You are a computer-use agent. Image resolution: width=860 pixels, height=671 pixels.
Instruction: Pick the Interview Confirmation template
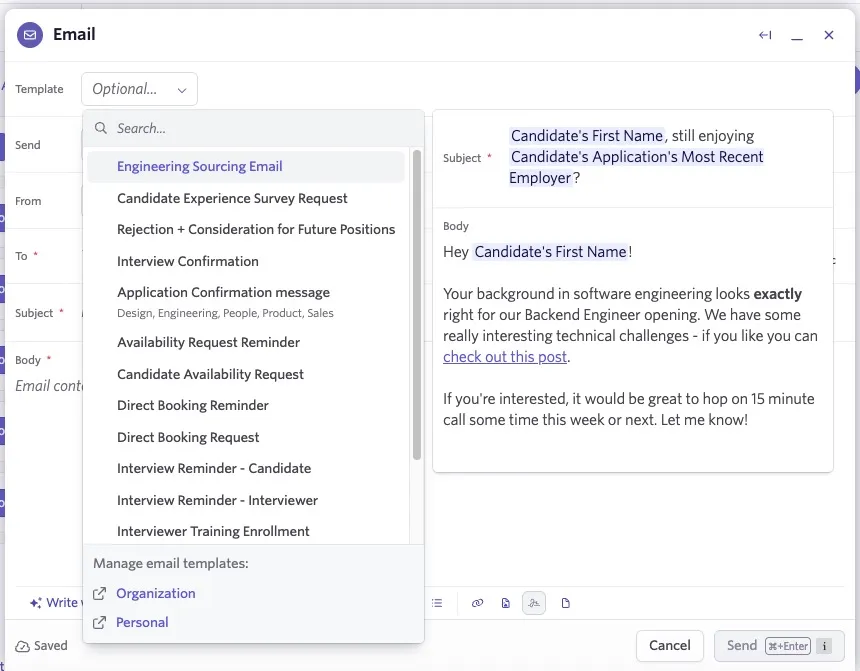tap(246, 262)
